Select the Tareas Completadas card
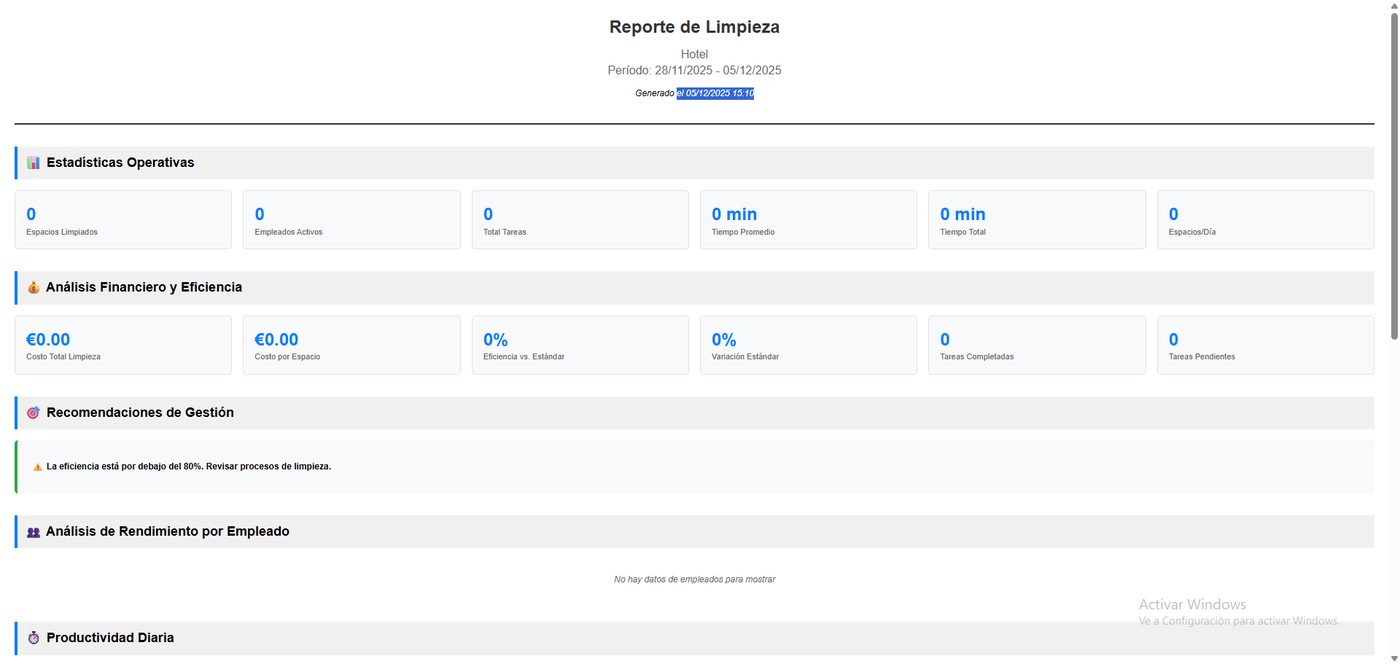Viewport: 1400px width, 664px height. point(1037,345)
